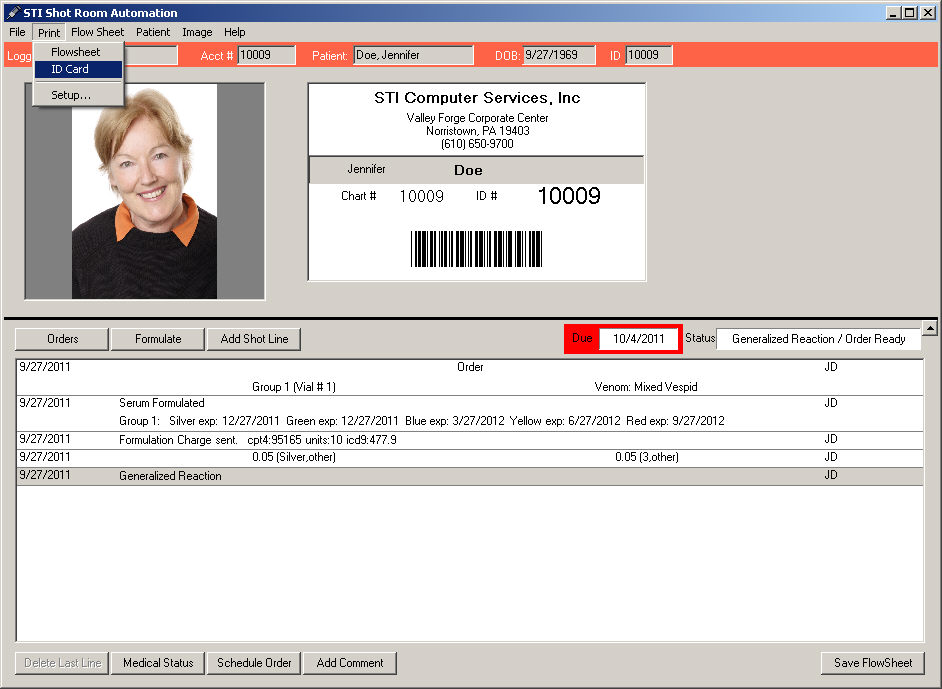942x689 pixels.
Task: Click the ID field in header
Action: [649, 55]
